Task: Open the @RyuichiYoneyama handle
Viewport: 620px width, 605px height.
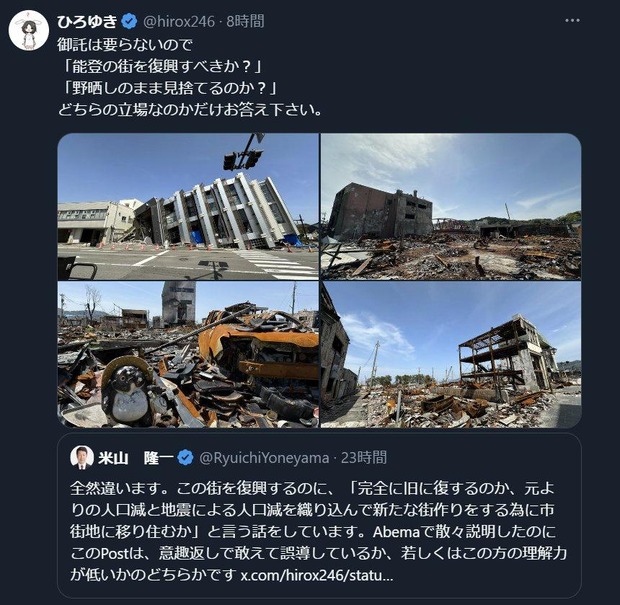Action: (264, 458)
